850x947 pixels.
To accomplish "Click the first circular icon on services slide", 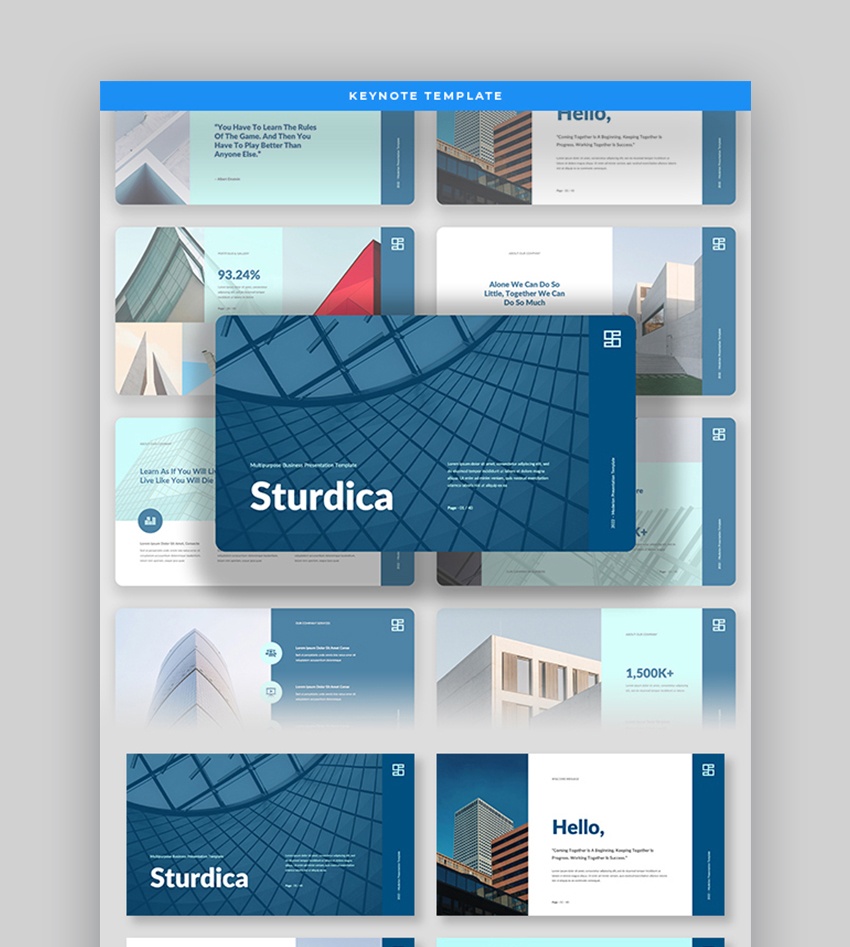I will click(x=271, y=653).
